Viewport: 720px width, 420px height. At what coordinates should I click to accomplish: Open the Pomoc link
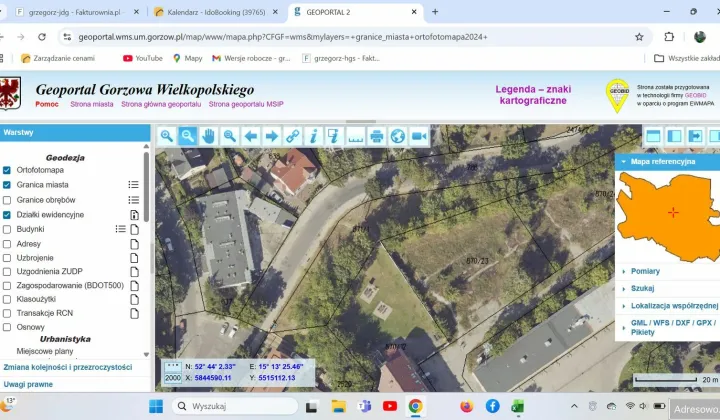[x=47, y=104]
